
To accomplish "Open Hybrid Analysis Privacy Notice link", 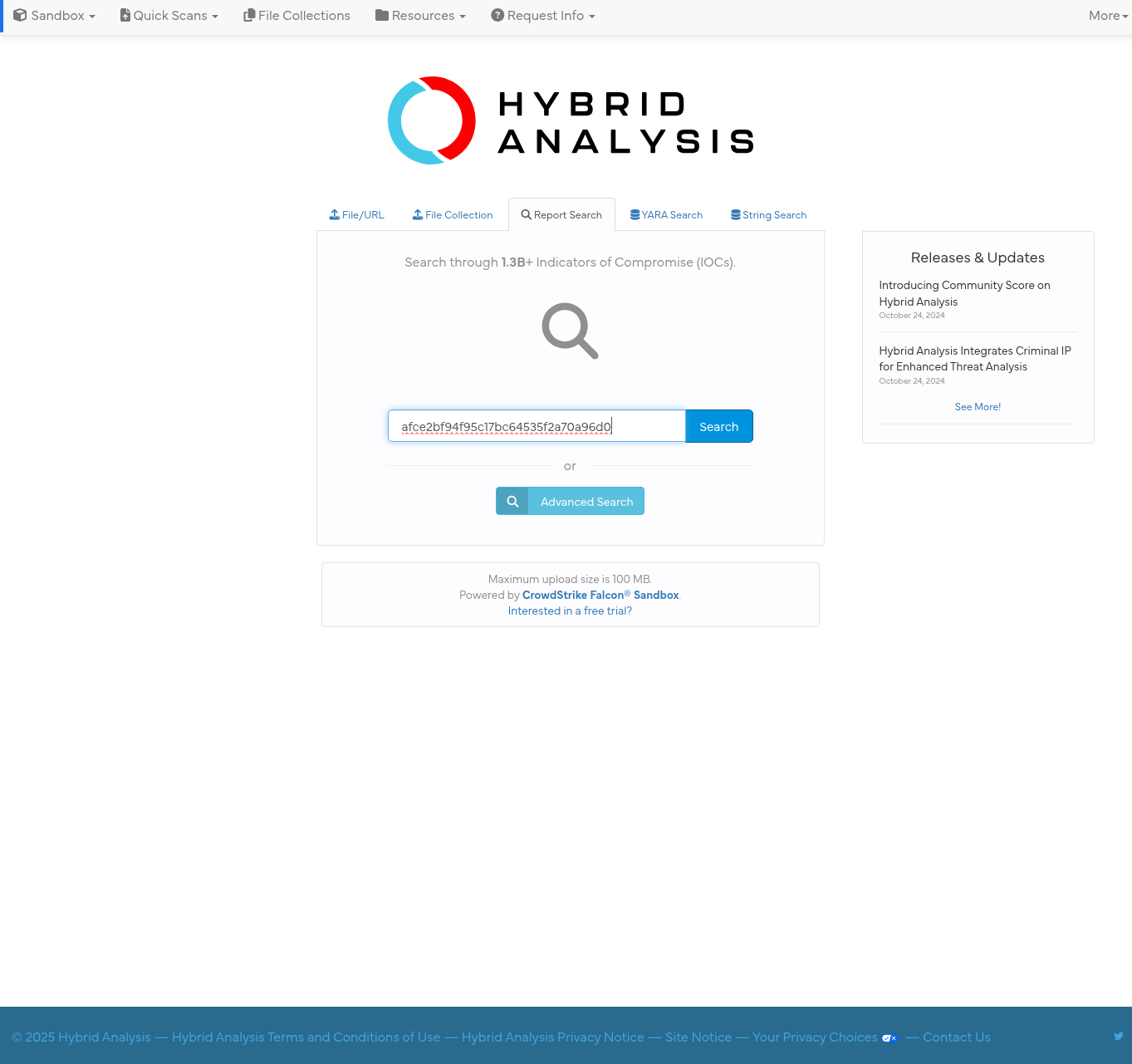I will [552, 1037].
